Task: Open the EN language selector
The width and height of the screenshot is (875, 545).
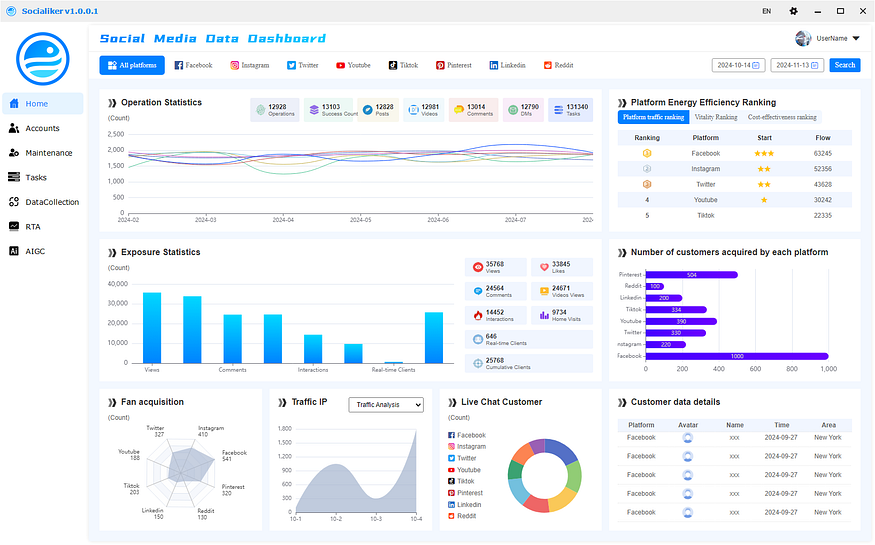Action: coord(767,11)
